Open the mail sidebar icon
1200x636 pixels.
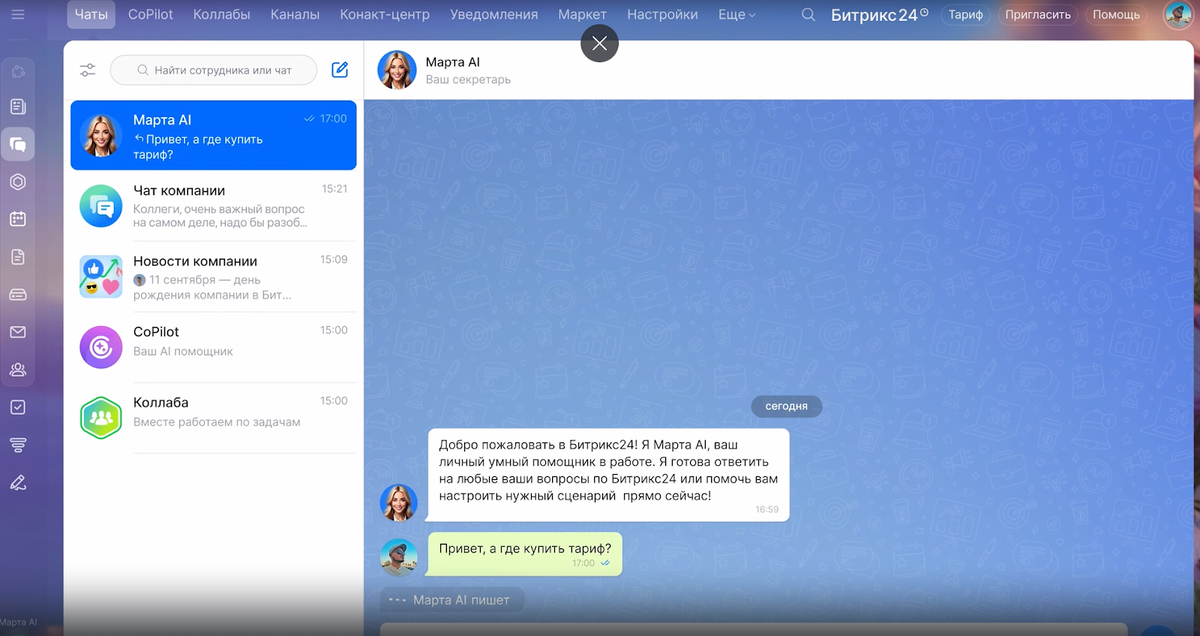18,332
